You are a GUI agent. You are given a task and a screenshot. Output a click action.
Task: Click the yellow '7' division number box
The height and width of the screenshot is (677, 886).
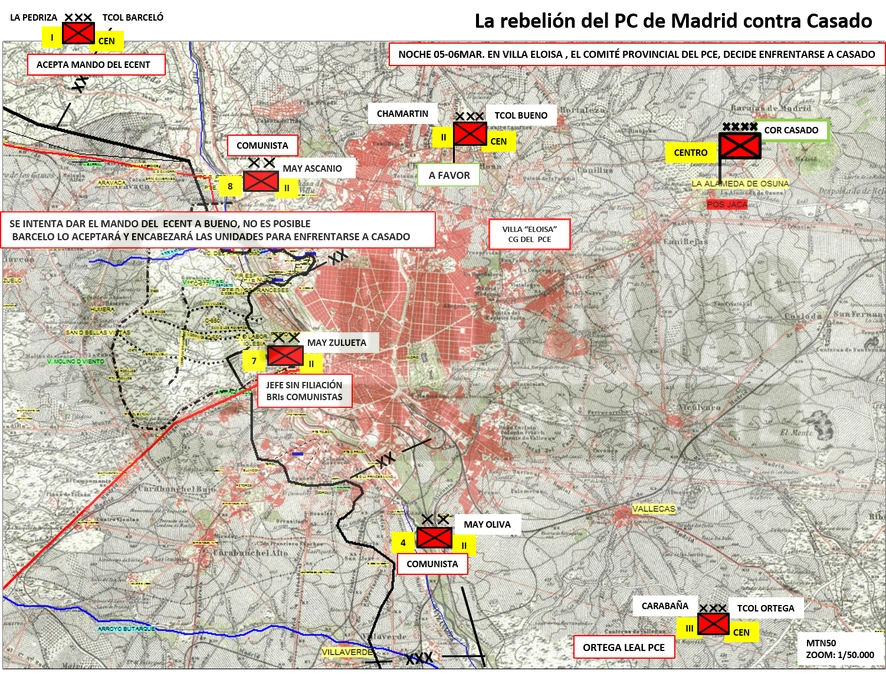pos(254,361)
